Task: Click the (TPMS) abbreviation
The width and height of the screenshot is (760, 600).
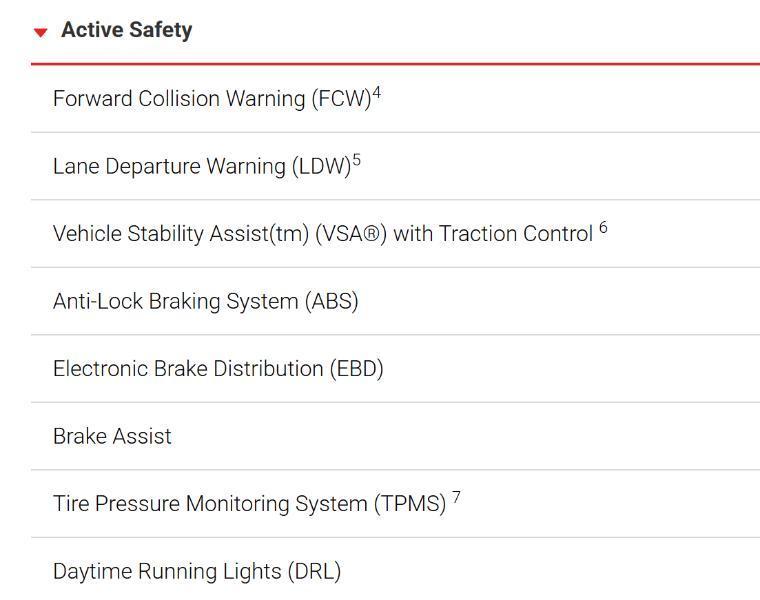Action: [410, 504]
